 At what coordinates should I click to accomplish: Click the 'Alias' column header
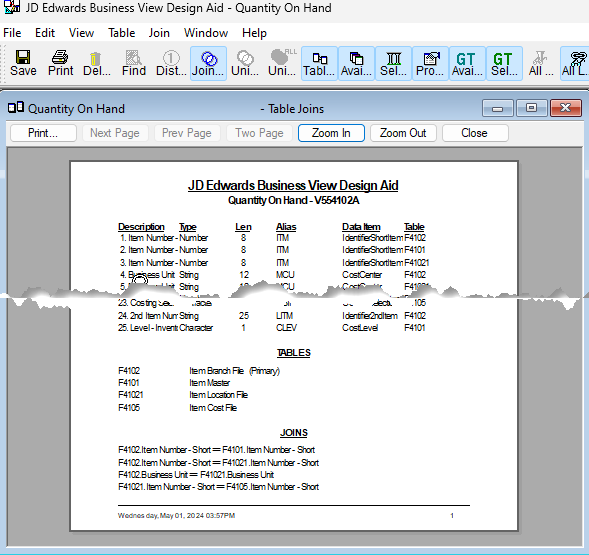[x=286, y=227]
